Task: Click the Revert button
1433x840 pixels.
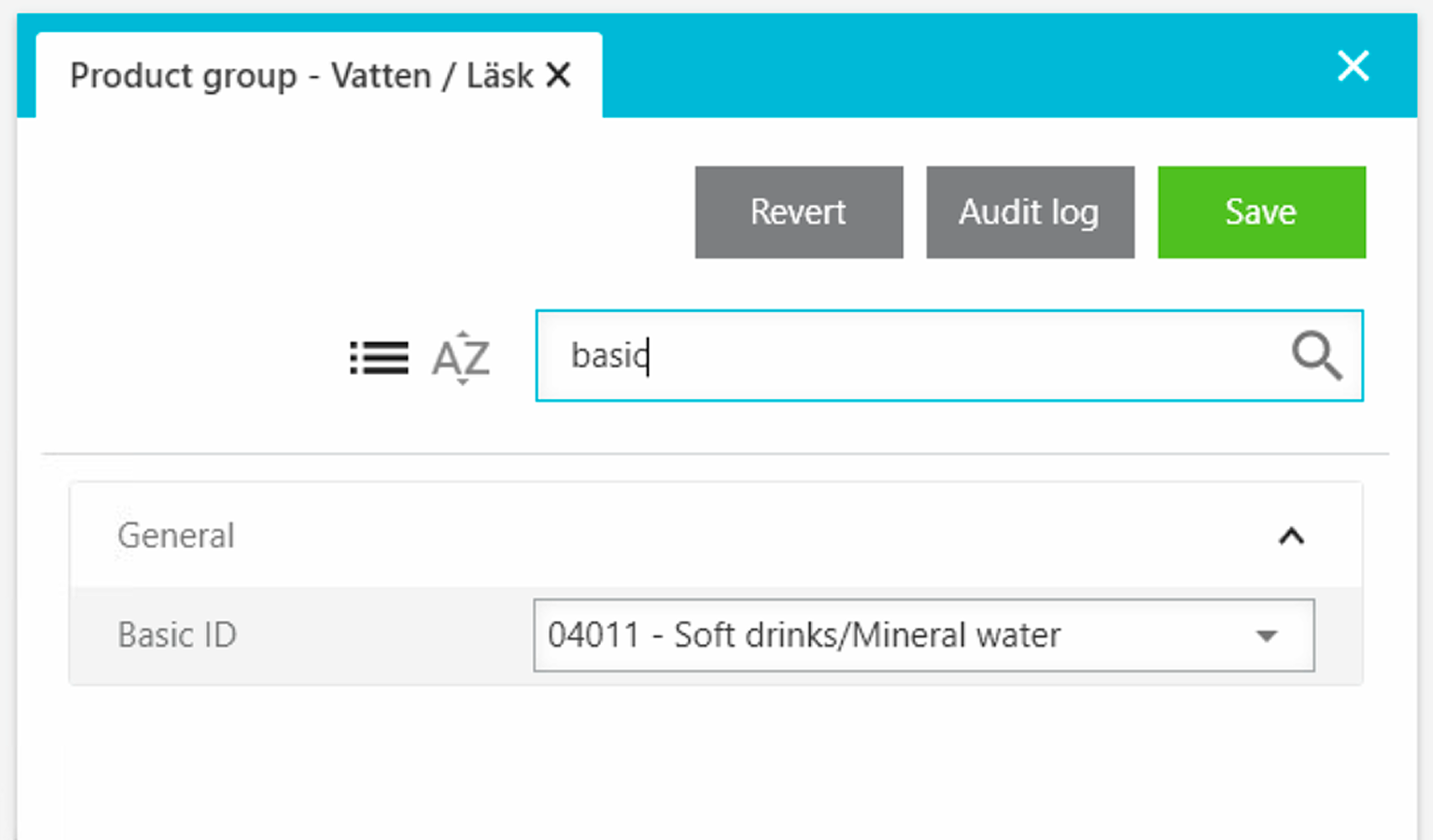Action: tap(799, 213)
